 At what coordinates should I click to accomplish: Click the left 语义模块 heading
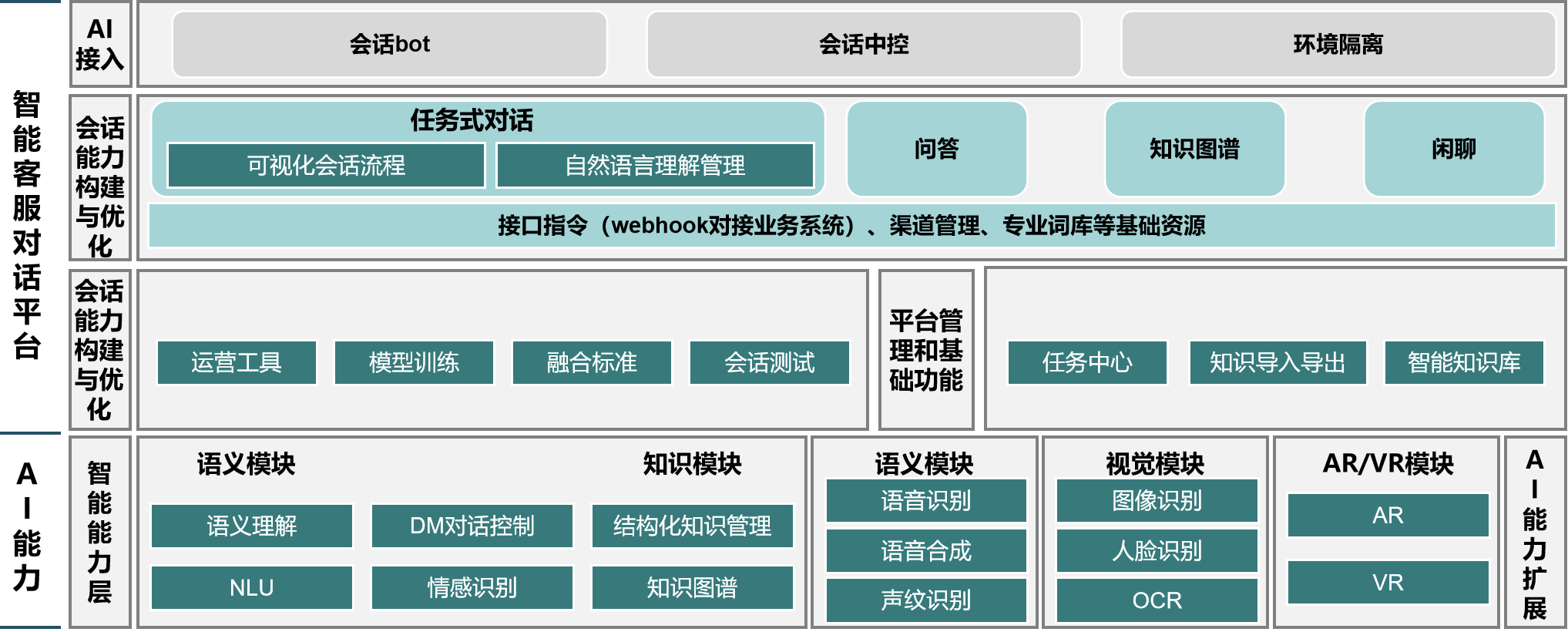[x=246, y=464]
